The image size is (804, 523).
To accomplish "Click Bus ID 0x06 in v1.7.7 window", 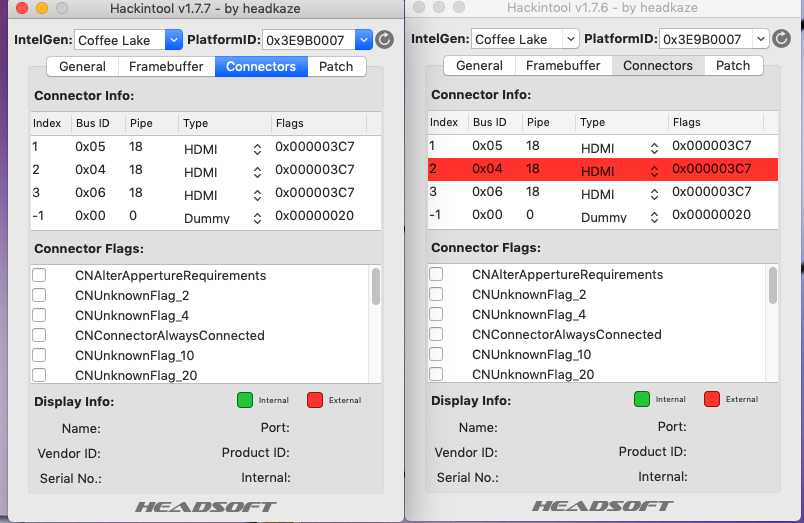I will click(90, 193).
